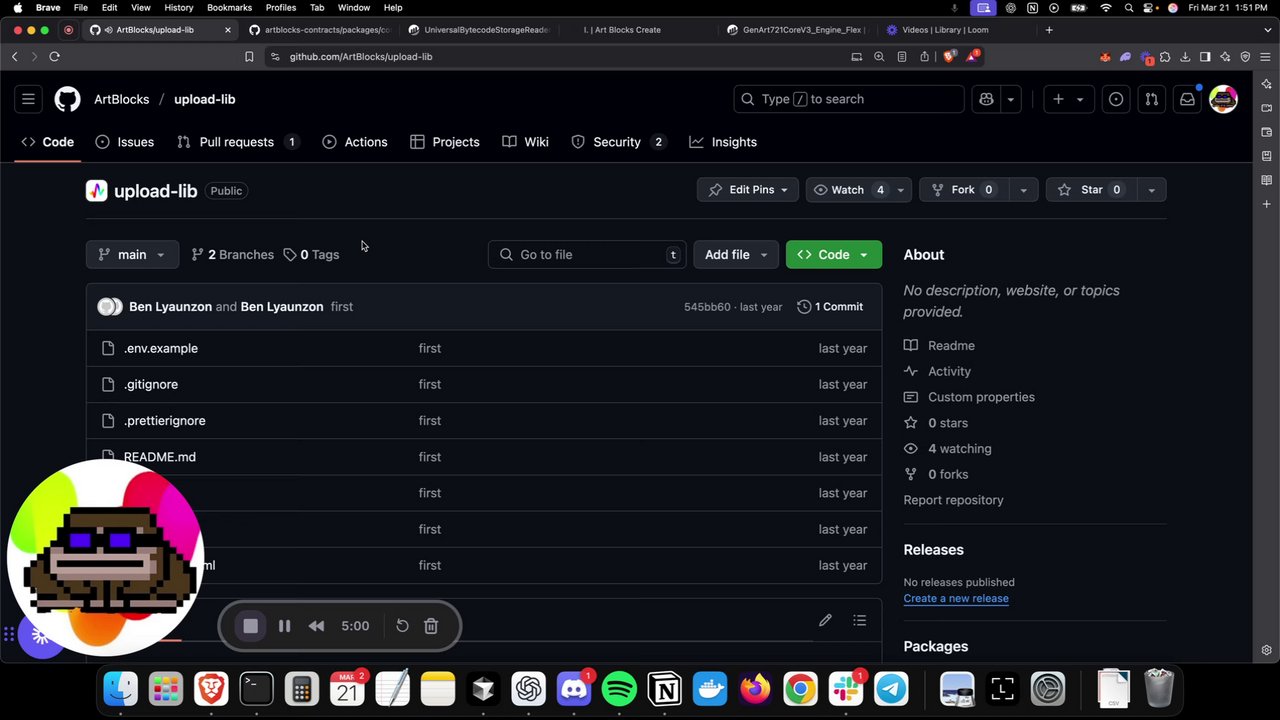The height and width of the screenshot is (720, 1280).
Task: Open the README outline list icon
Action: (x=859, y=621)
